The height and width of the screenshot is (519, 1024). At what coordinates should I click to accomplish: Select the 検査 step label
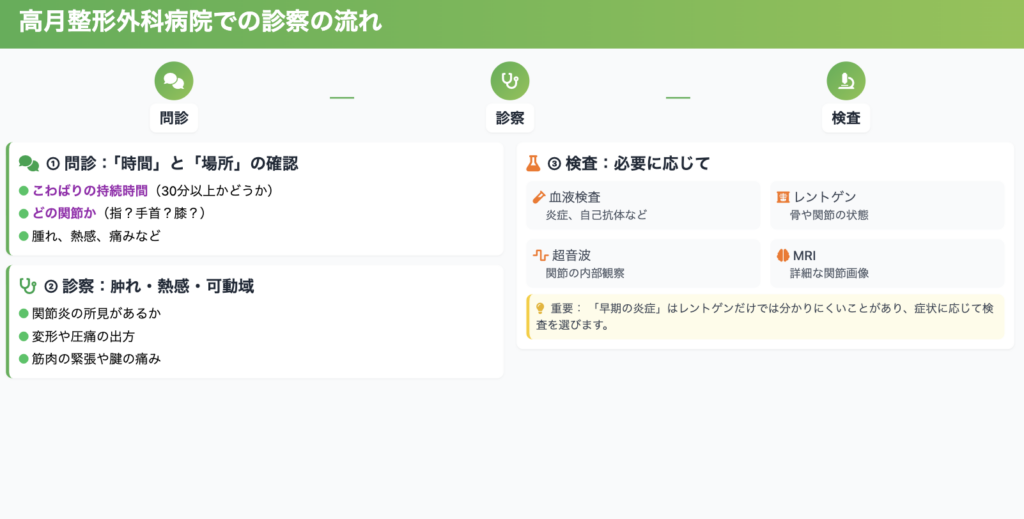tap(846, 118)
